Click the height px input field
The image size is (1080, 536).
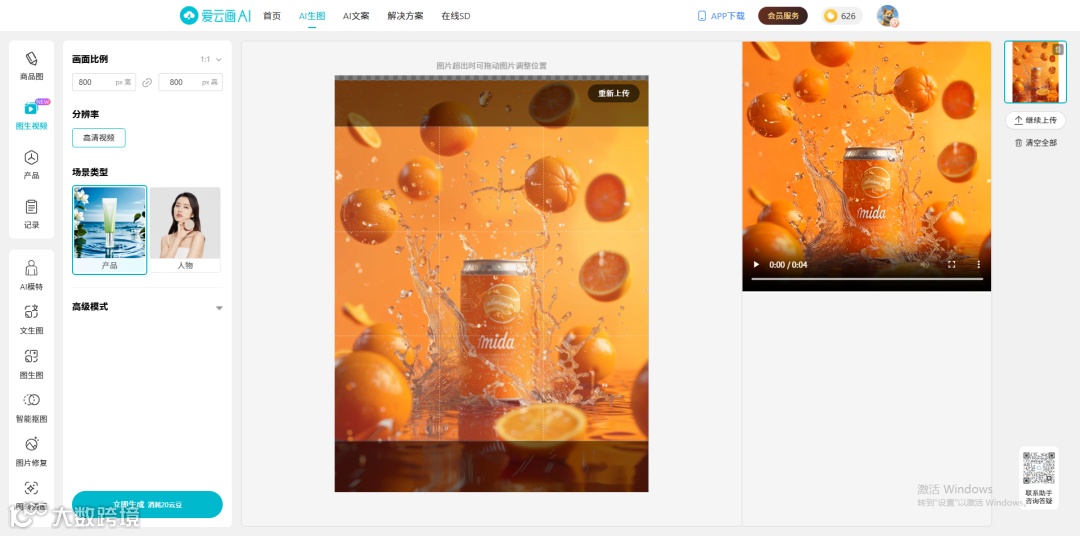(191, 82)
